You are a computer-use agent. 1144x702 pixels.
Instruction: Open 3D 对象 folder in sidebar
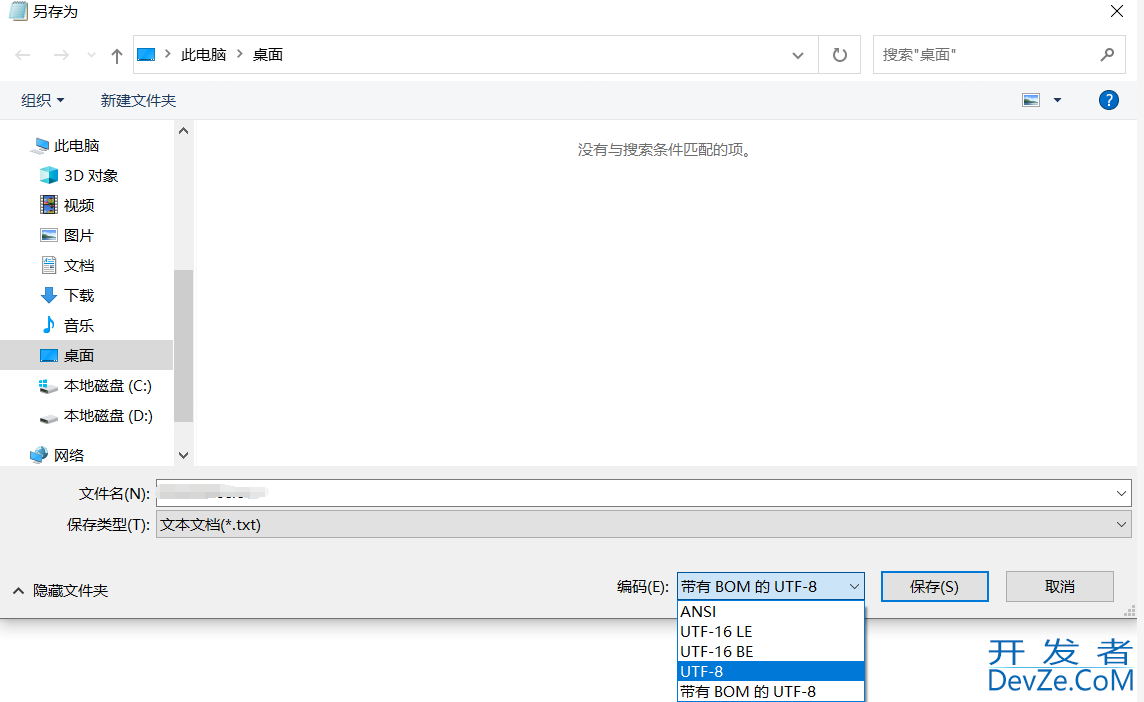point(91,176)
